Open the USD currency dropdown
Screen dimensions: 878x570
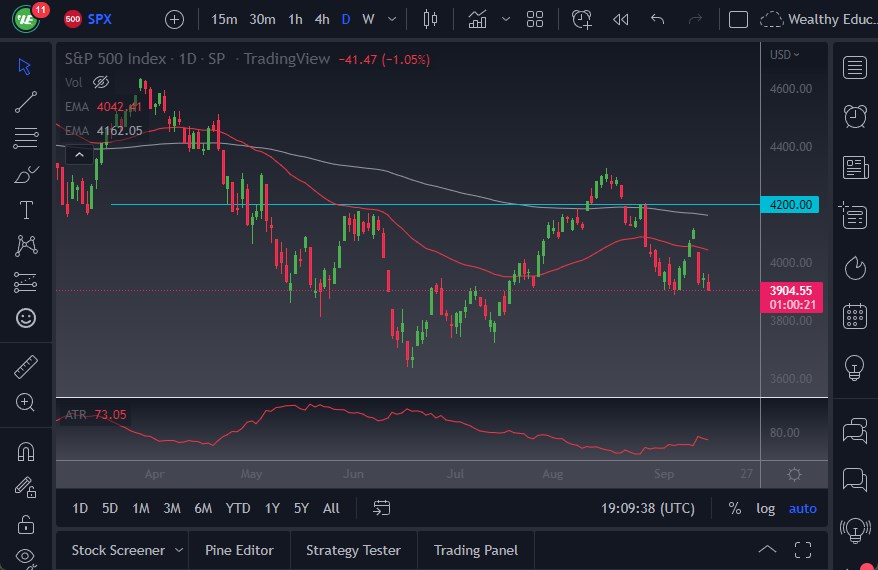785,55
